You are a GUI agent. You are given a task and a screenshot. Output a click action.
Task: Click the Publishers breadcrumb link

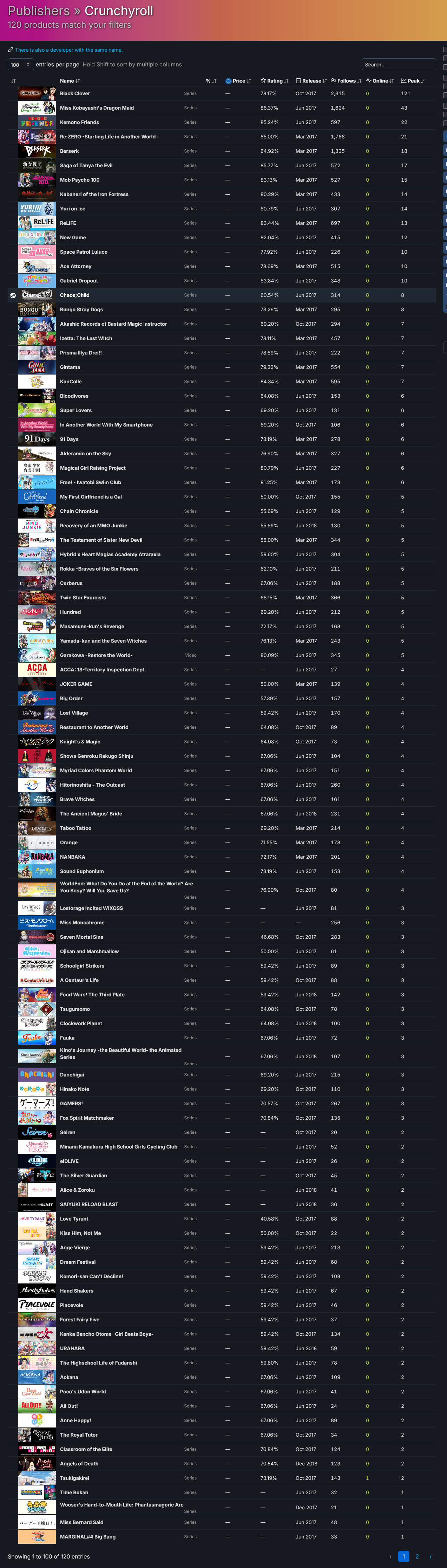point(39,11)
